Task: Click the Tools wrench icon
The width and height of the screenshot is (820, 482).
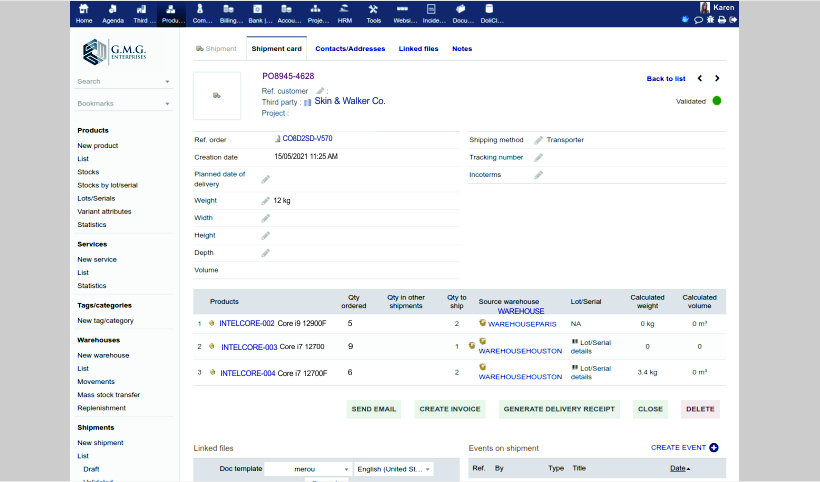Action: (374, 9)
